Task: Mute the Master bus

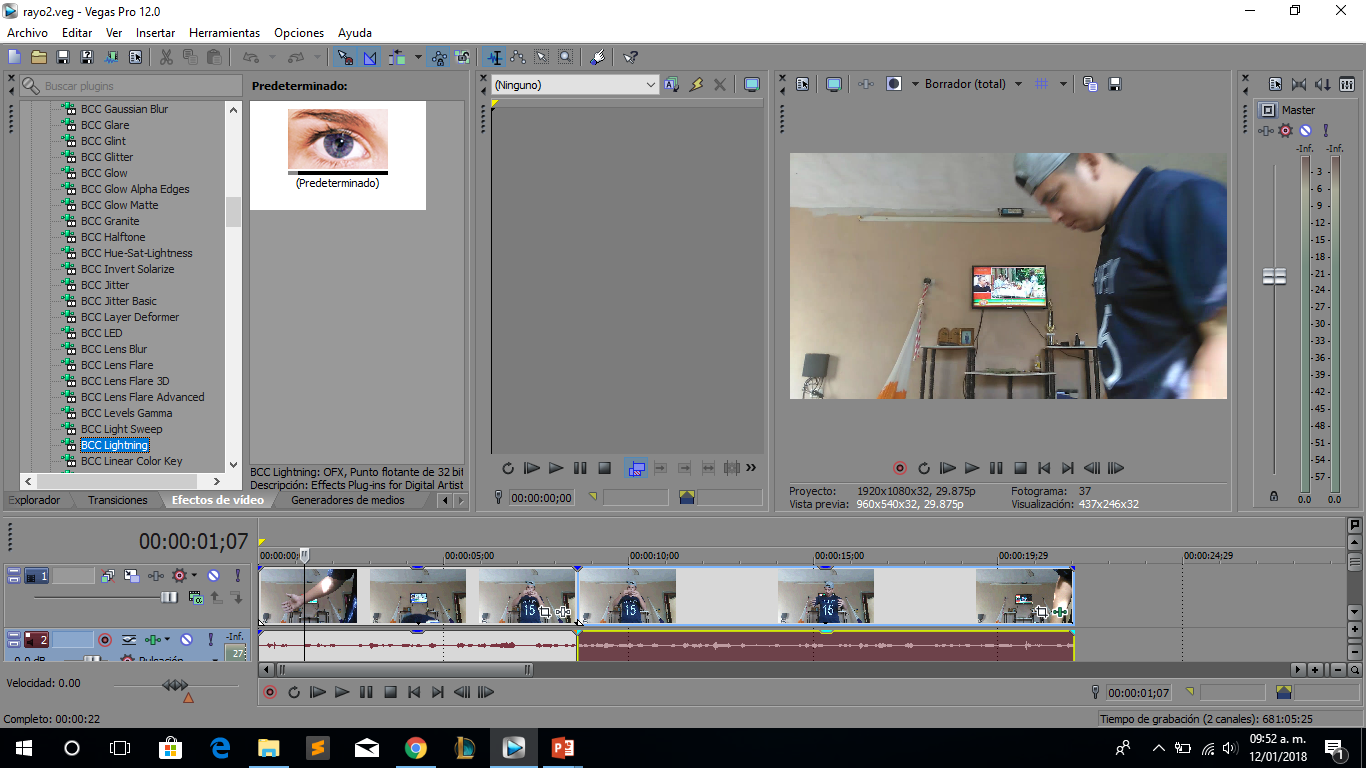Action: [x=1305, y=130]
